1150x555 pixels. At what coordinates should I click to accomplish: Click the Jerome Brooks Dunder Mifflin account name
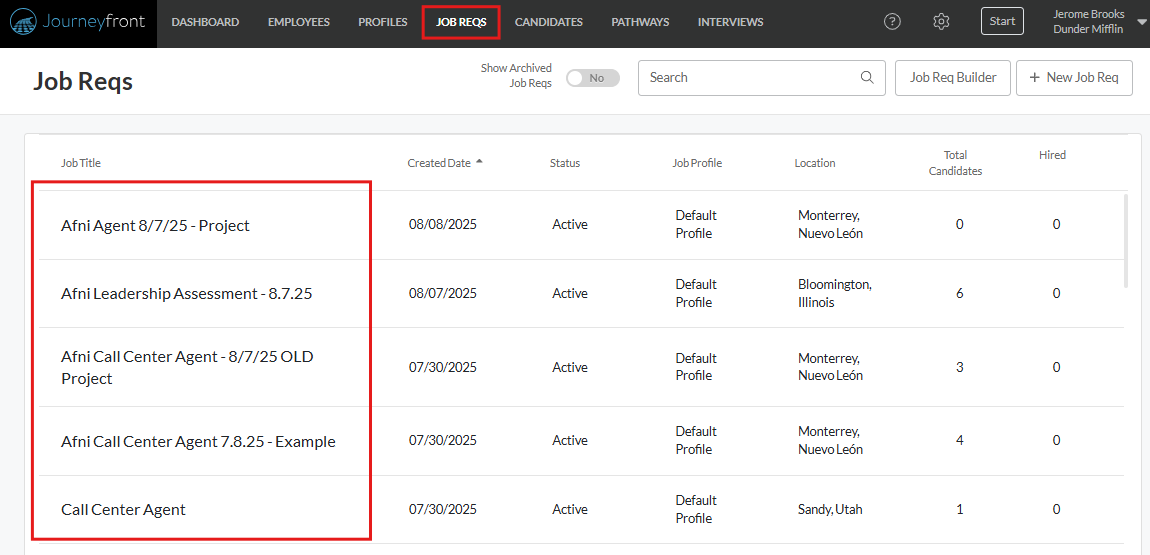[x=1088, y=22]
